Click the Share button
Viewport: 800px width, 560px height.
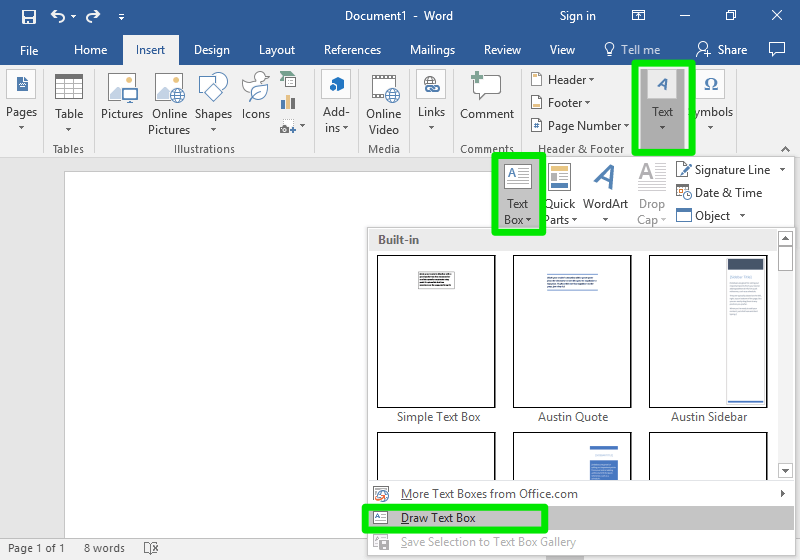pyautogui.click(x=721, y=50)
